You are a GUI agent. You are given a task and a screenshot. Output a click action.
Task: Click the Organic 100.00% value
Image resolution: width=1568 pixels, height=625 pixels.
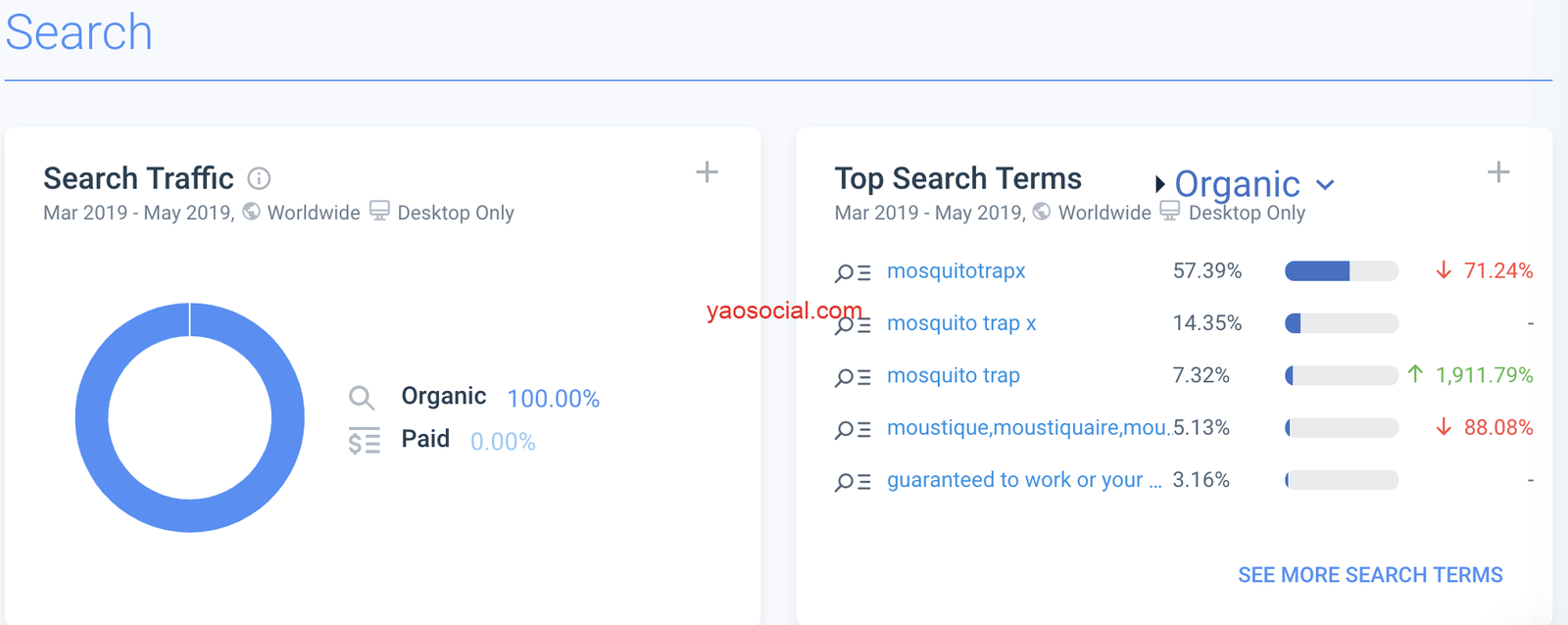553,399
